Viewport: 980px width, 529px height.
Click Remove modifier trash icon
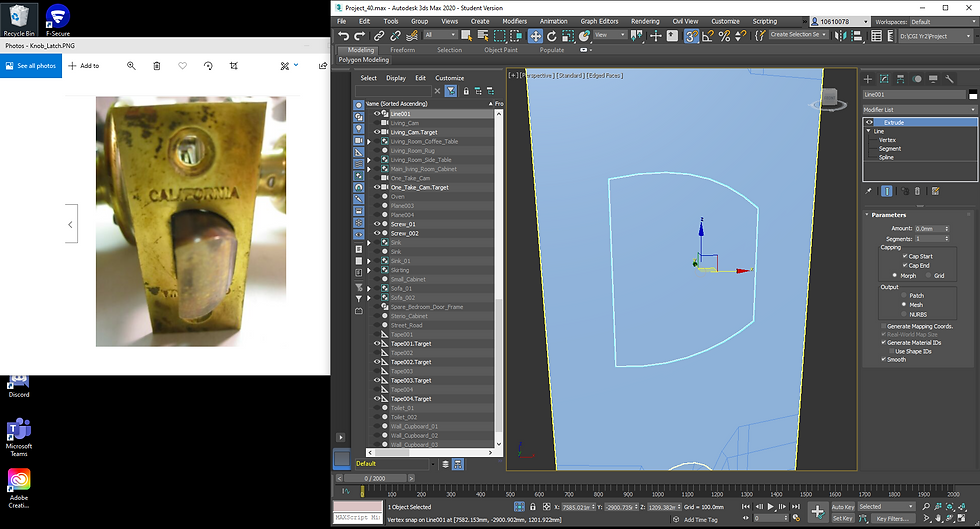[x=917, y=191]
